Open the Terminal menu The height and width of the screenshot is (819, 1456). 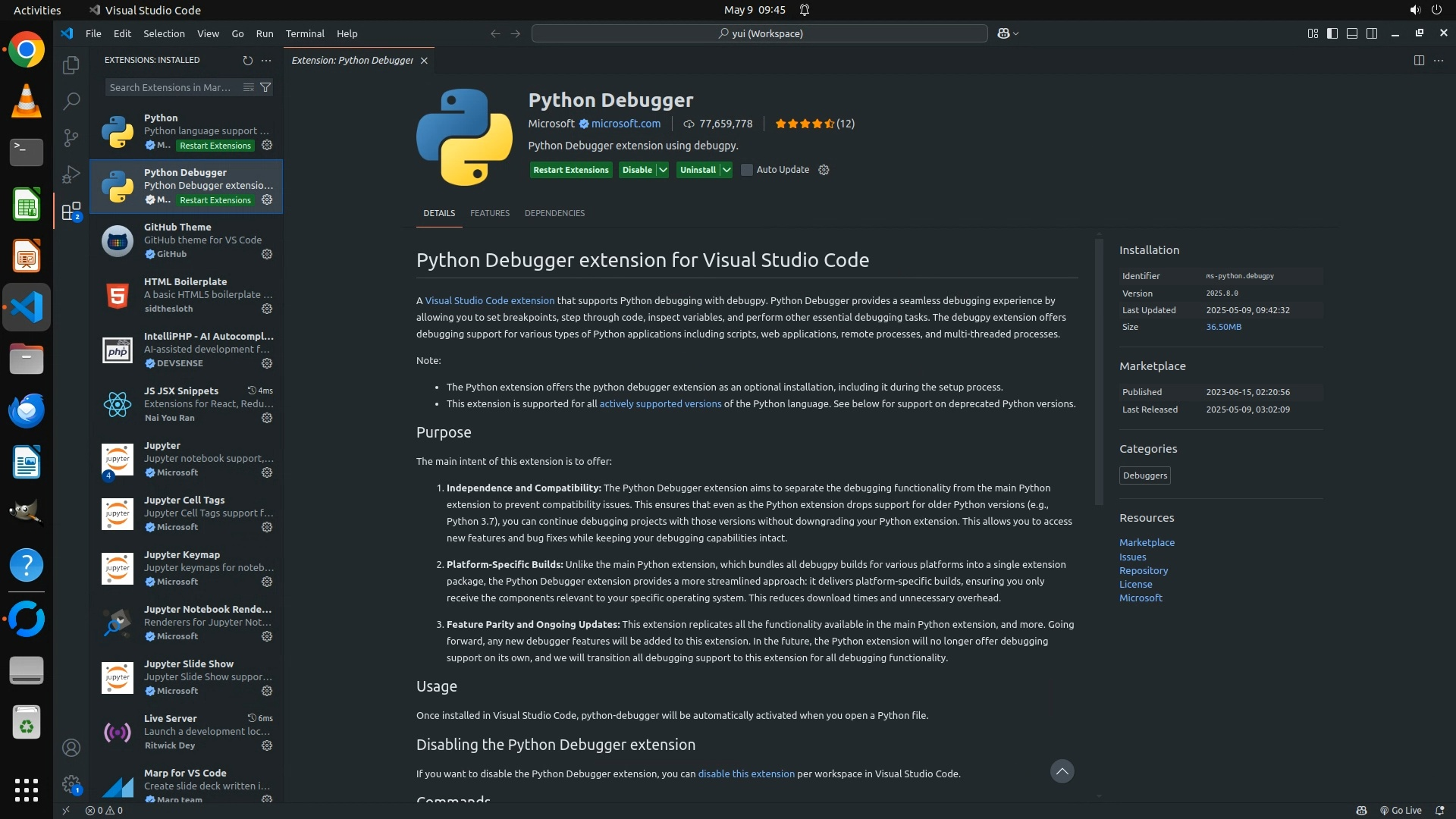click(304, 33)
